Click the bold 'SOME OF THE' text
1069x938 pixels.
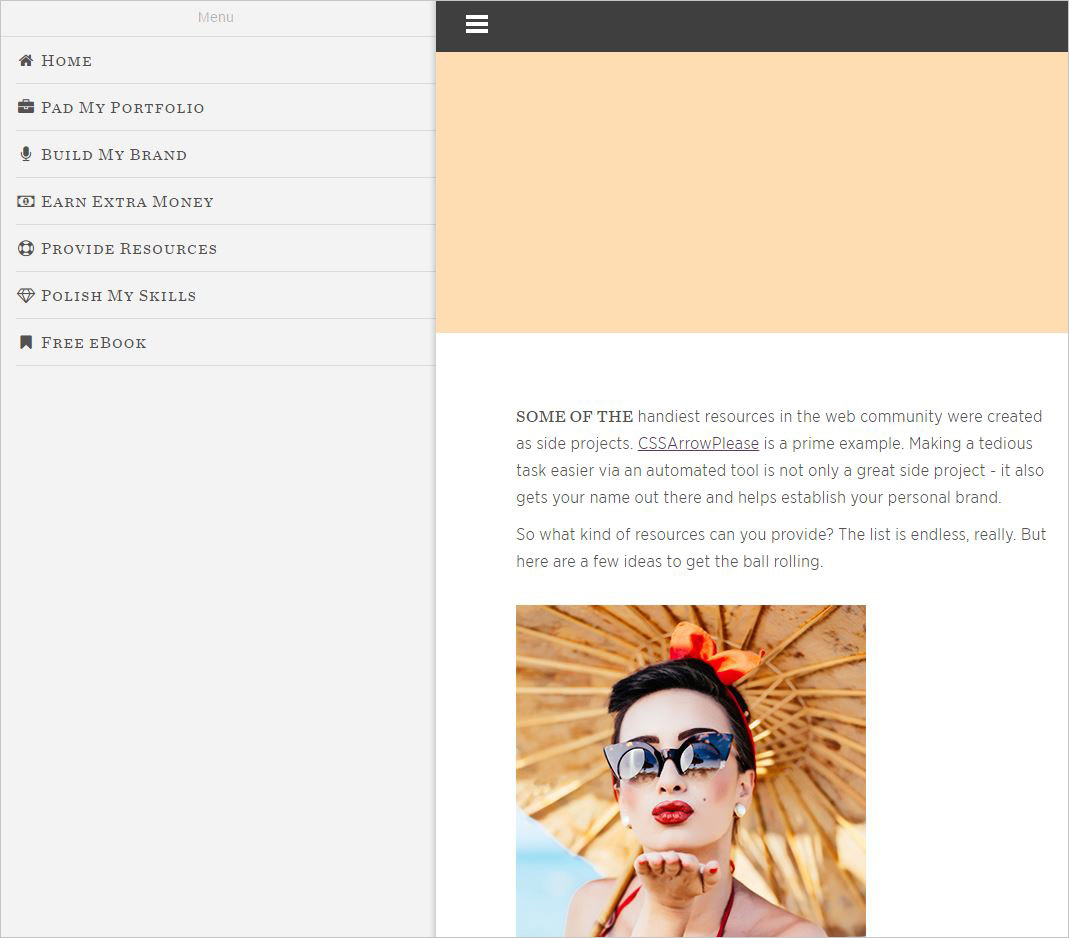[x=574, y=417]
